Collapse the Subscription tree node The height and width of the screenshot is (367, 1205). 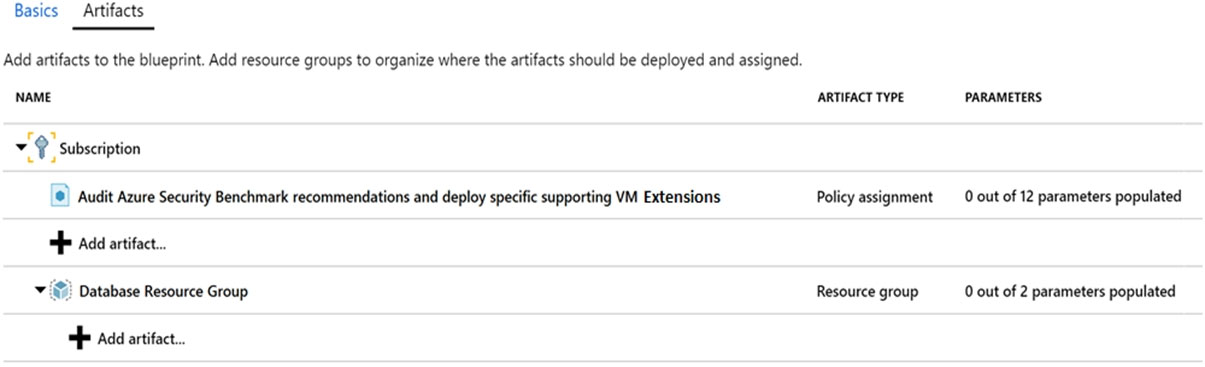(22, 148)
